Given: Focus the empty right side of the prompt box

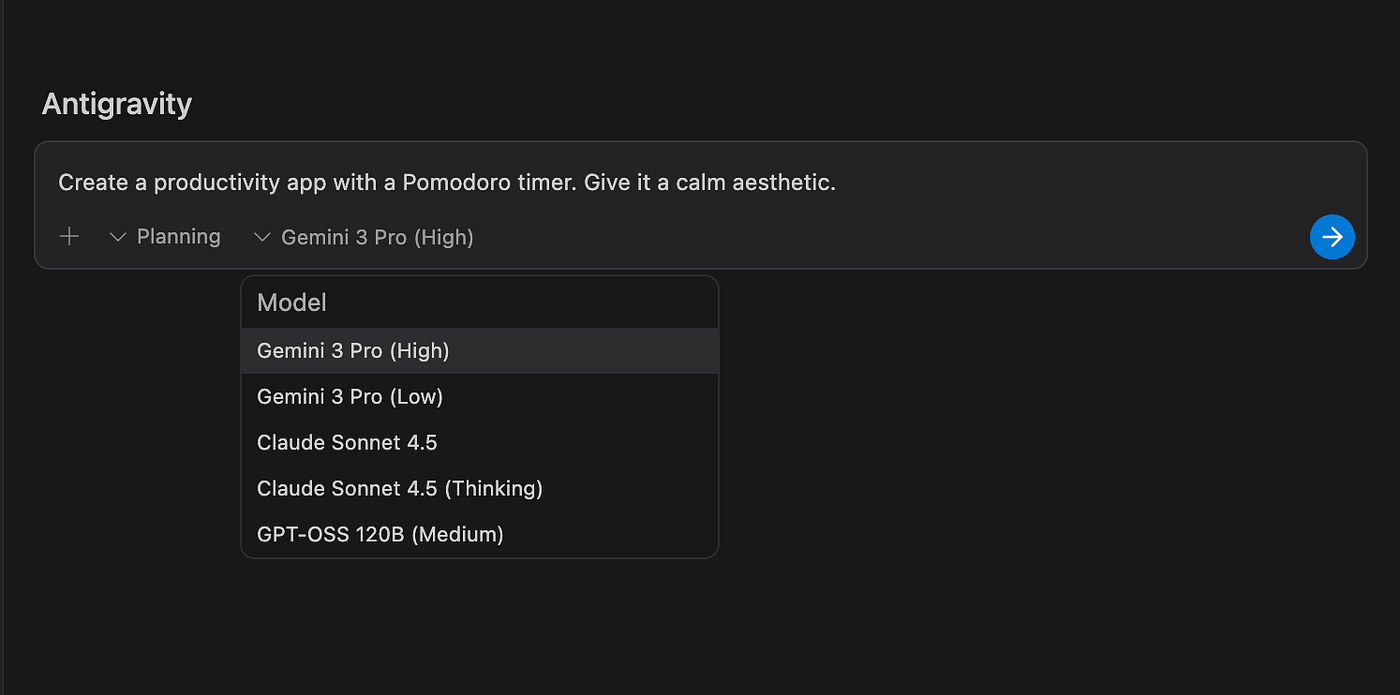Looking at the screenshot, I should [x=1100, y=183].
